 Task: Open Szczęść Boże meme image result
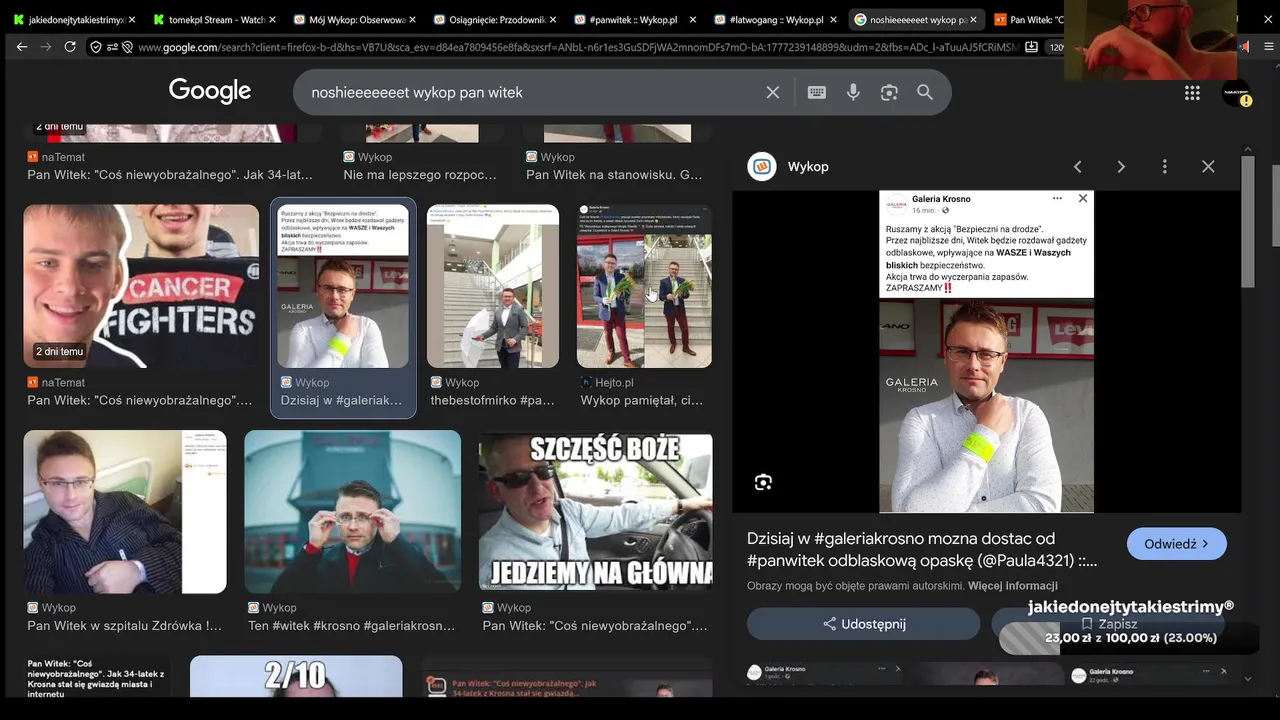[596, 512]
